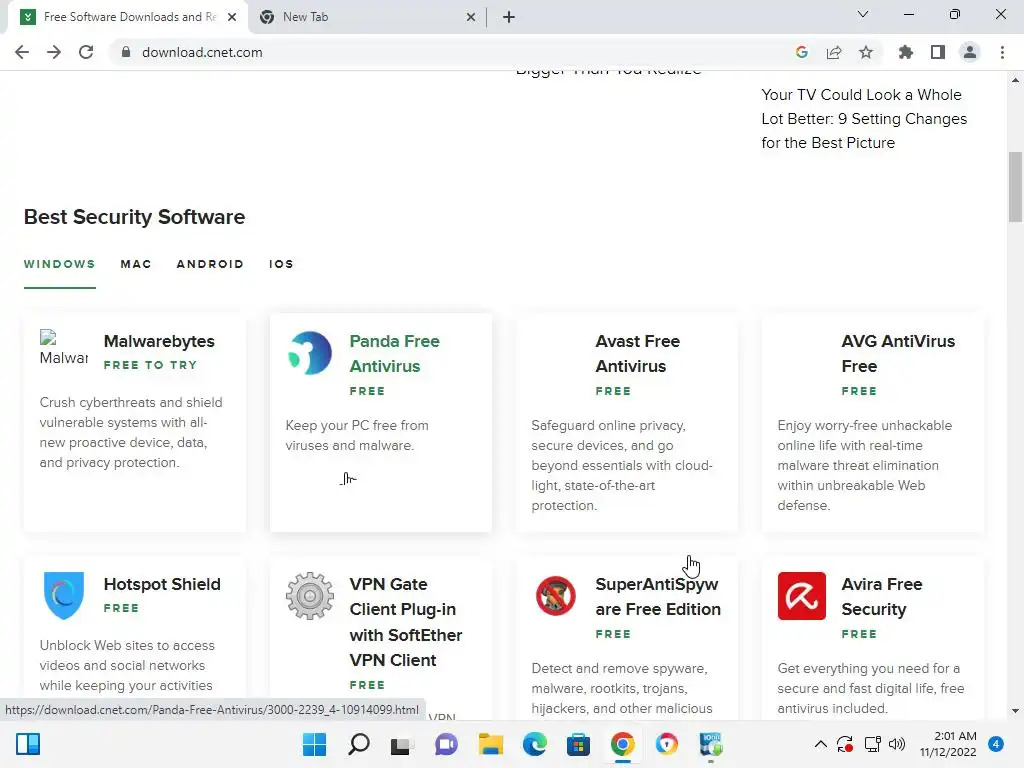Open Widgets panel on taskbar
Image resolution: width=1024 pixels, height=768 pixels.
point(28,744)
